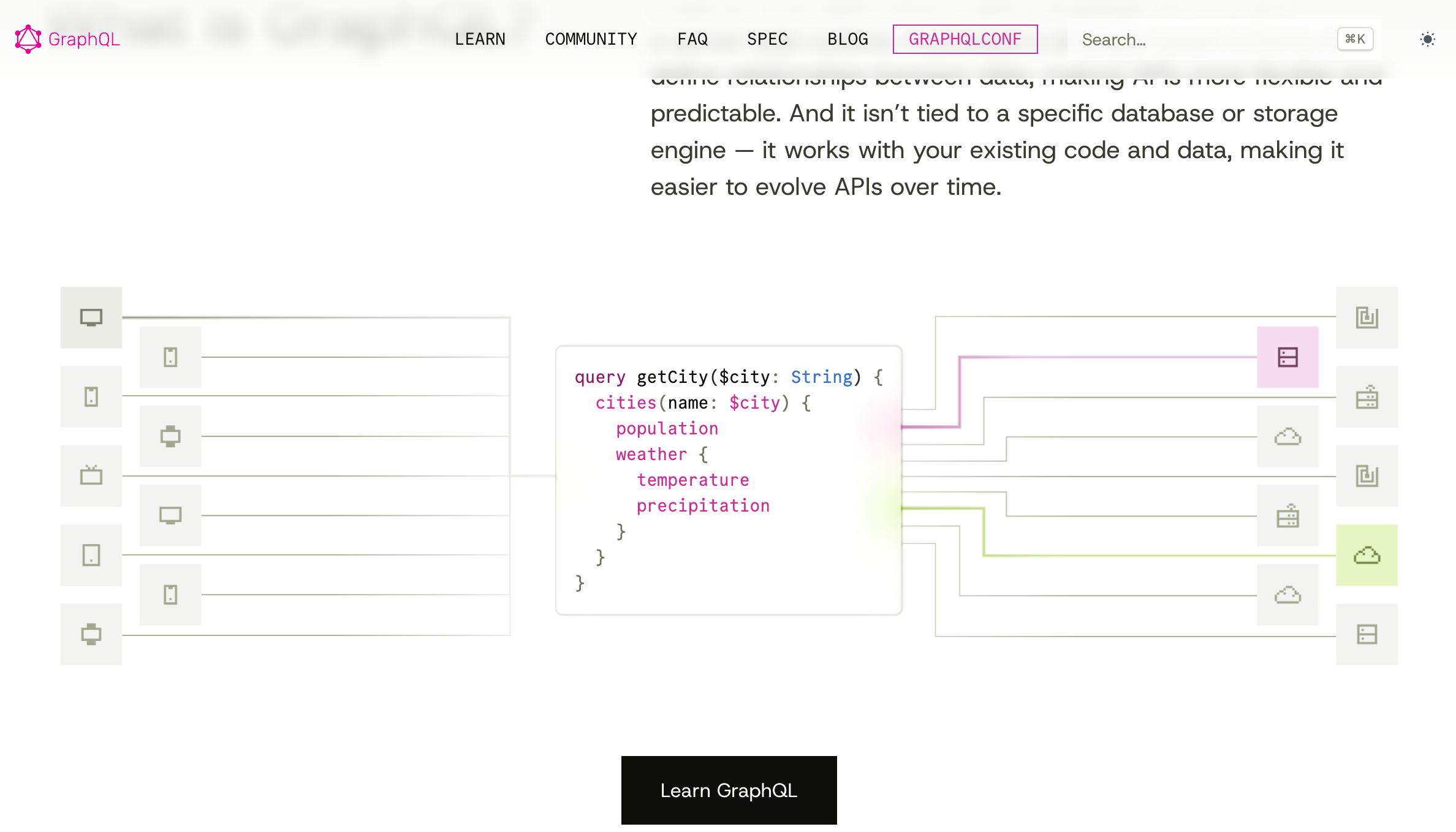Click the pink highlighted server icon

pos(1287,357)
